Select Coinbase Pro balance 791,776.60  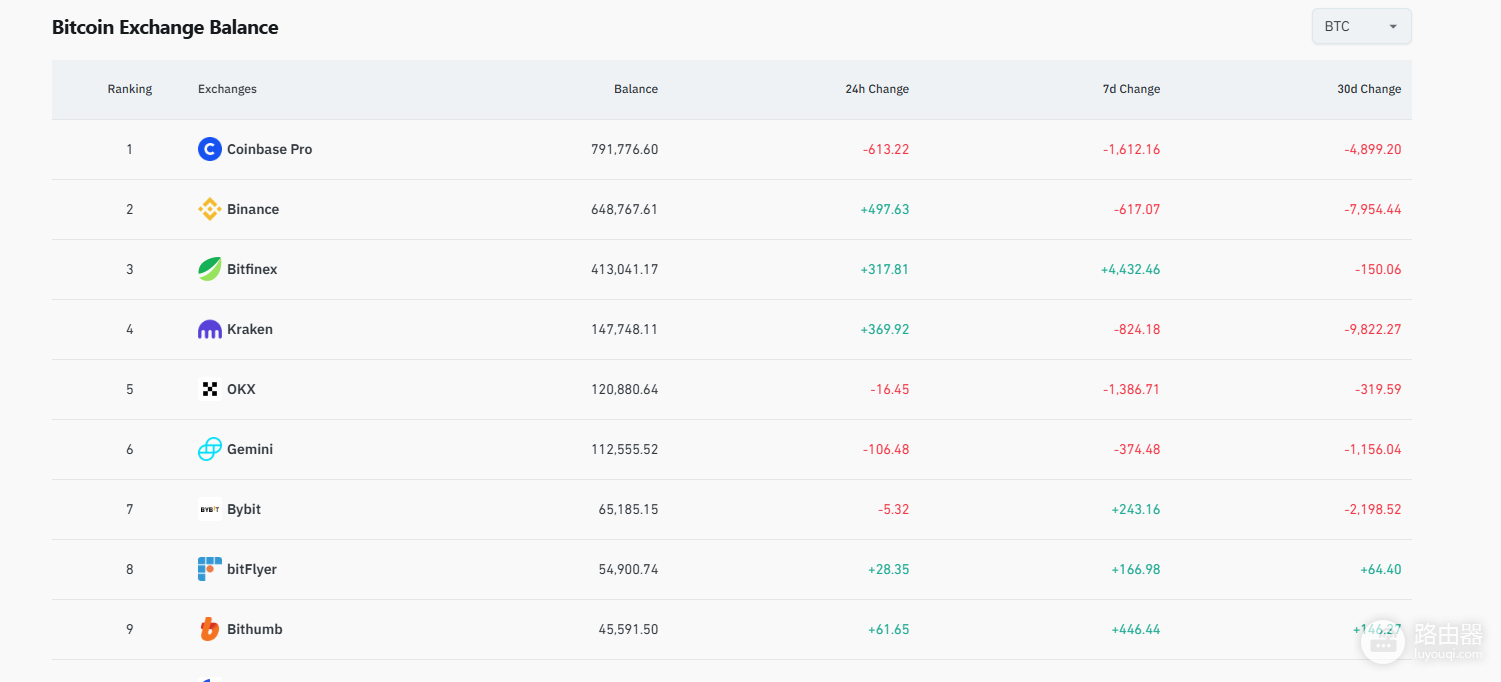(x=625, y=149)
